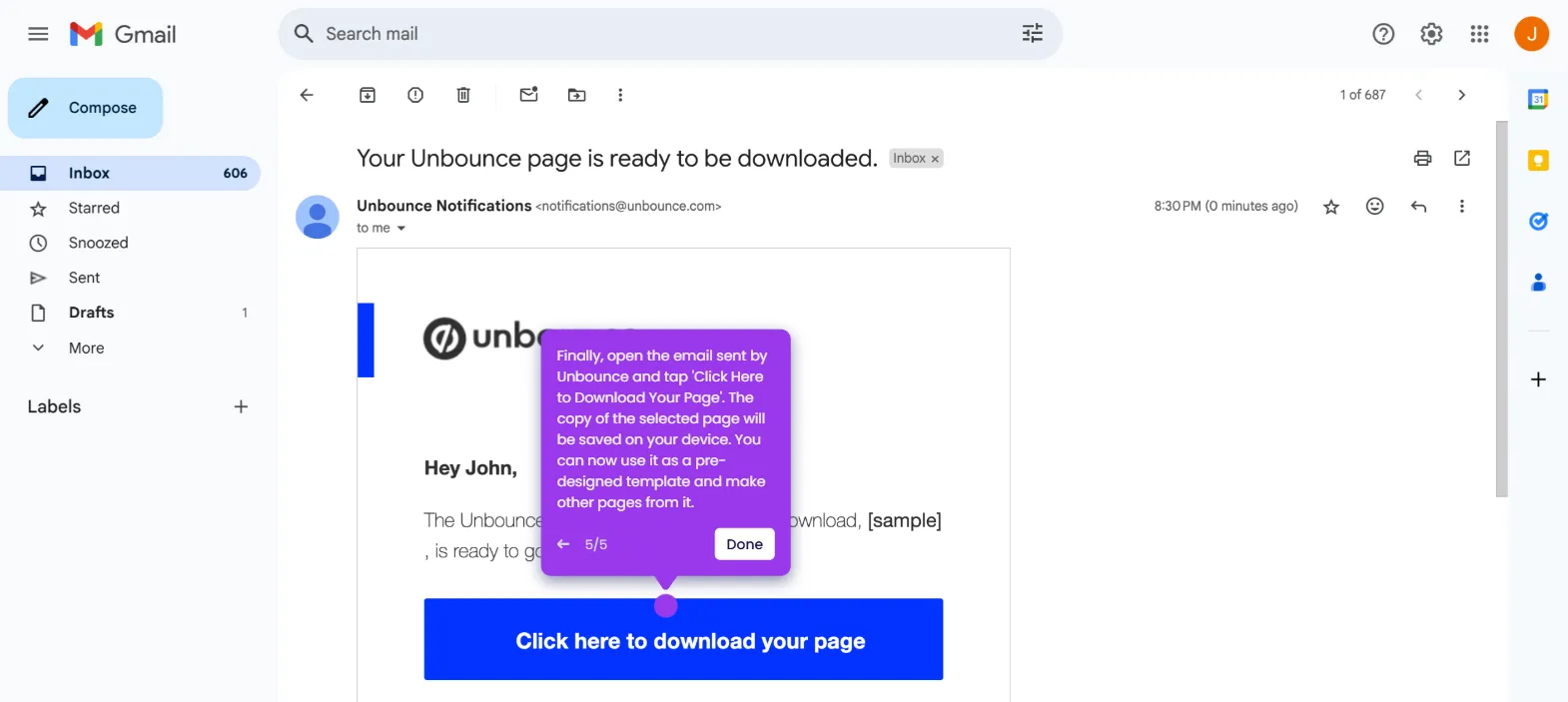Image resolution: width=1568 pixels, height=702 pixels.
Task: Select the Inbox folder
Action: tap(130, 173)
